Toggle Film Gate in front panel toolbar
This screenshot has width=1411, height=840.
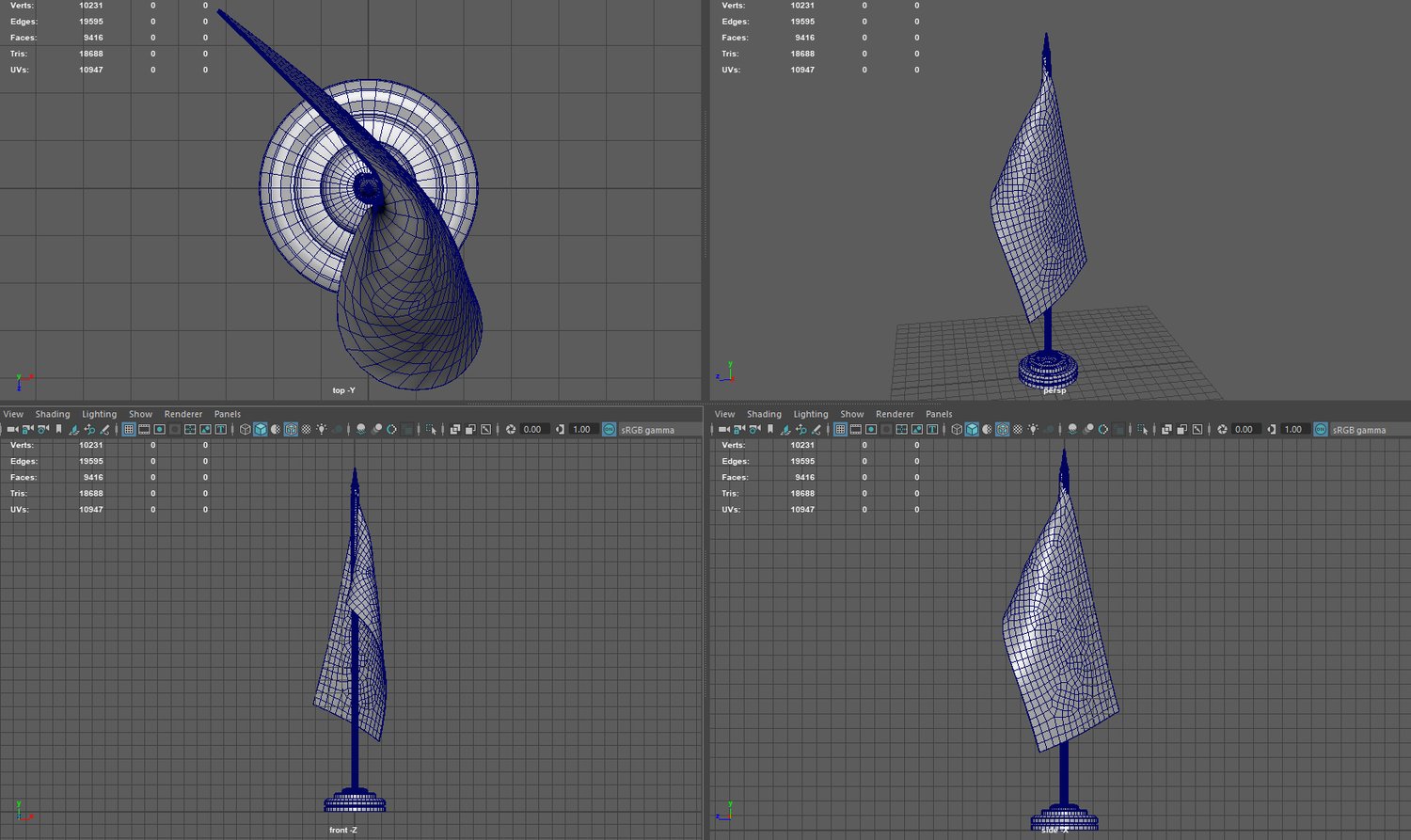pyautogui.click(x=144, y=430)
